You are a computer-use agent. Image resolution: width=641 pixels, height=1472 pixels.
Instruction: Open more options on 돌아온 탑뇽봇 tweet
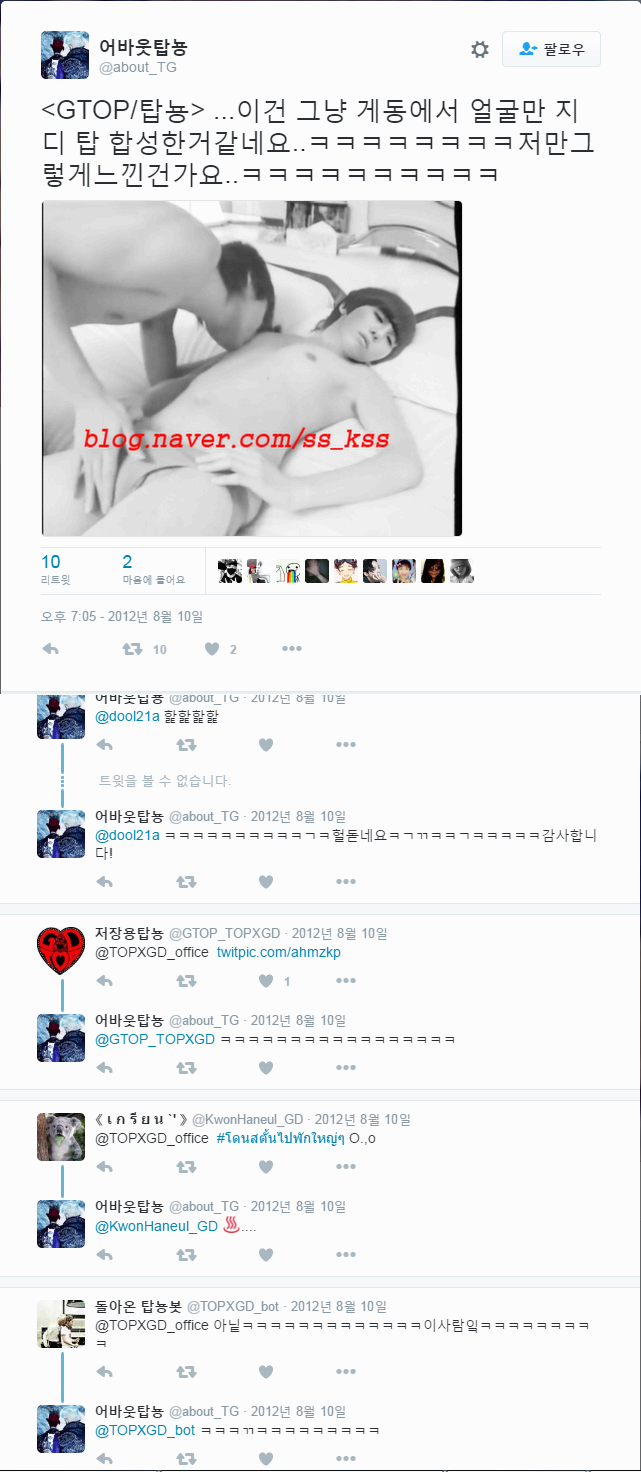346,1373
